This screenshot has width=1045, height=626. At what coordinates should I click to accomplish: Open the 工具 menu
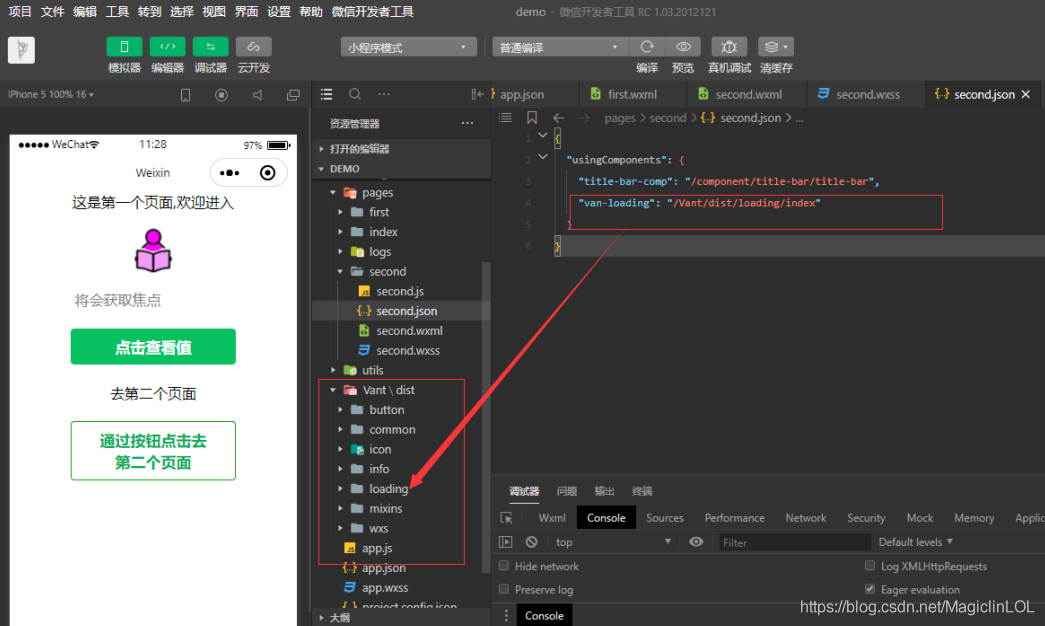coord(117,11)
